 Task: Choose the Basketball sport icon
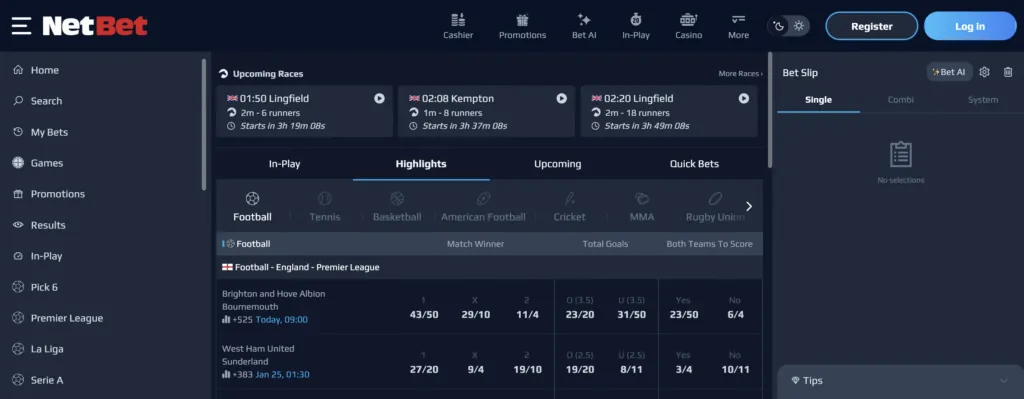tap(397, 199)
